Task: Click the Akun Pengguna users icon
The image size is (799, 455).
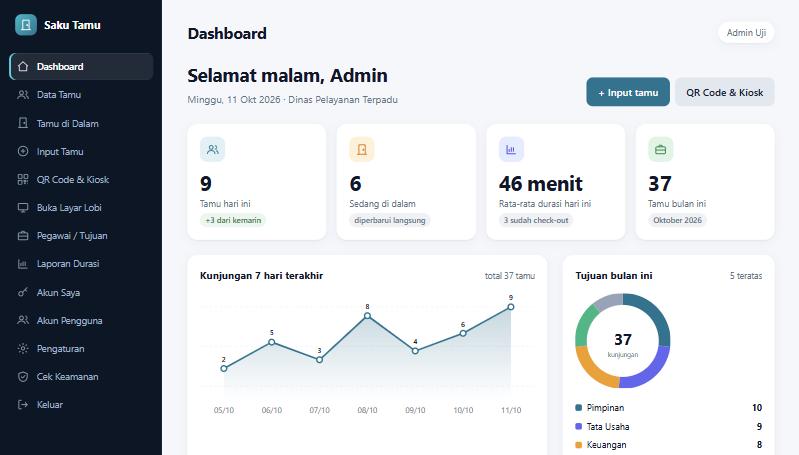Action: tap(23, 320)
